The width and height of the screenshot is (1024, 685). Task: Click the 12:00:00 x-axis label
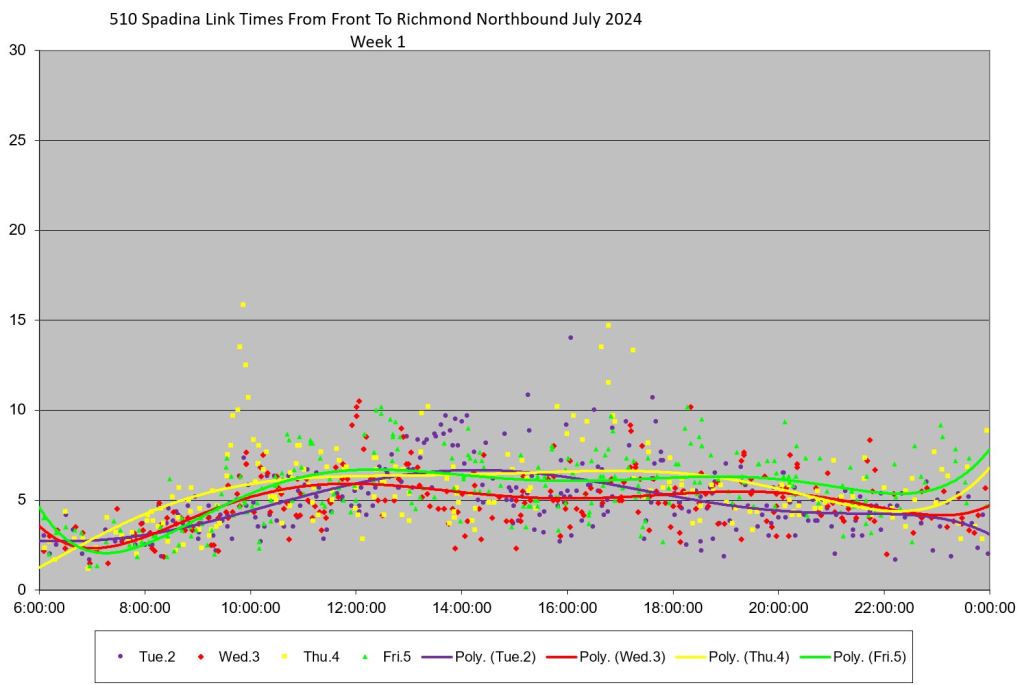(355, 607)
